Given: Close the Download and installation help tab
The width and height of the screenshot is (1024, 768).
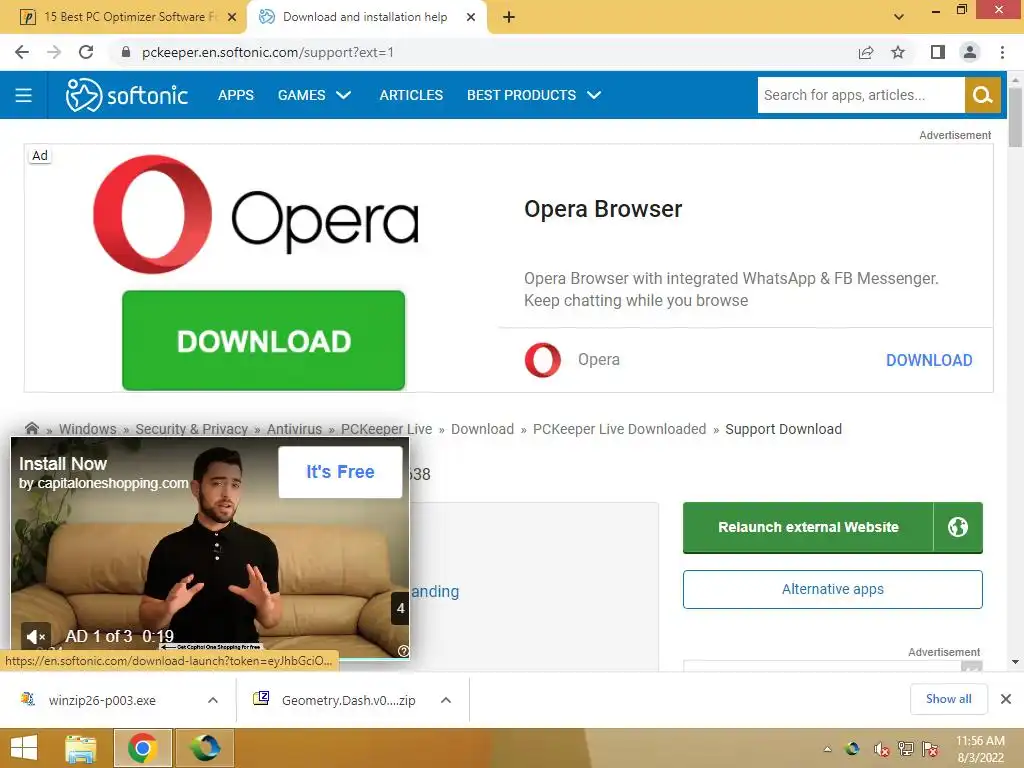Looking at the screenshot, I should [x=471, y=17].
